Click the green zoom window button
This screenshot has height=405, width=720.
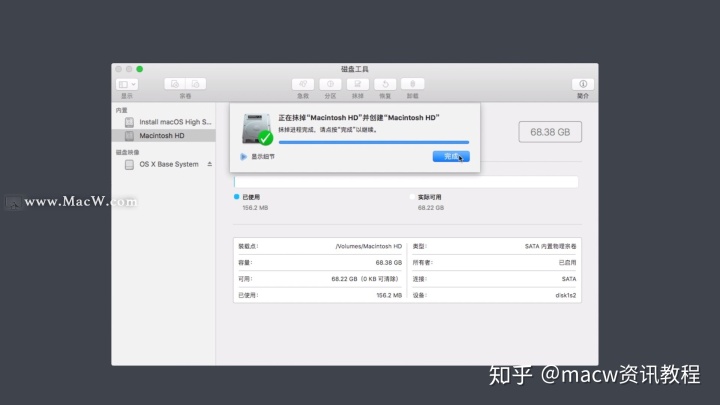click(x=140, y=69)
